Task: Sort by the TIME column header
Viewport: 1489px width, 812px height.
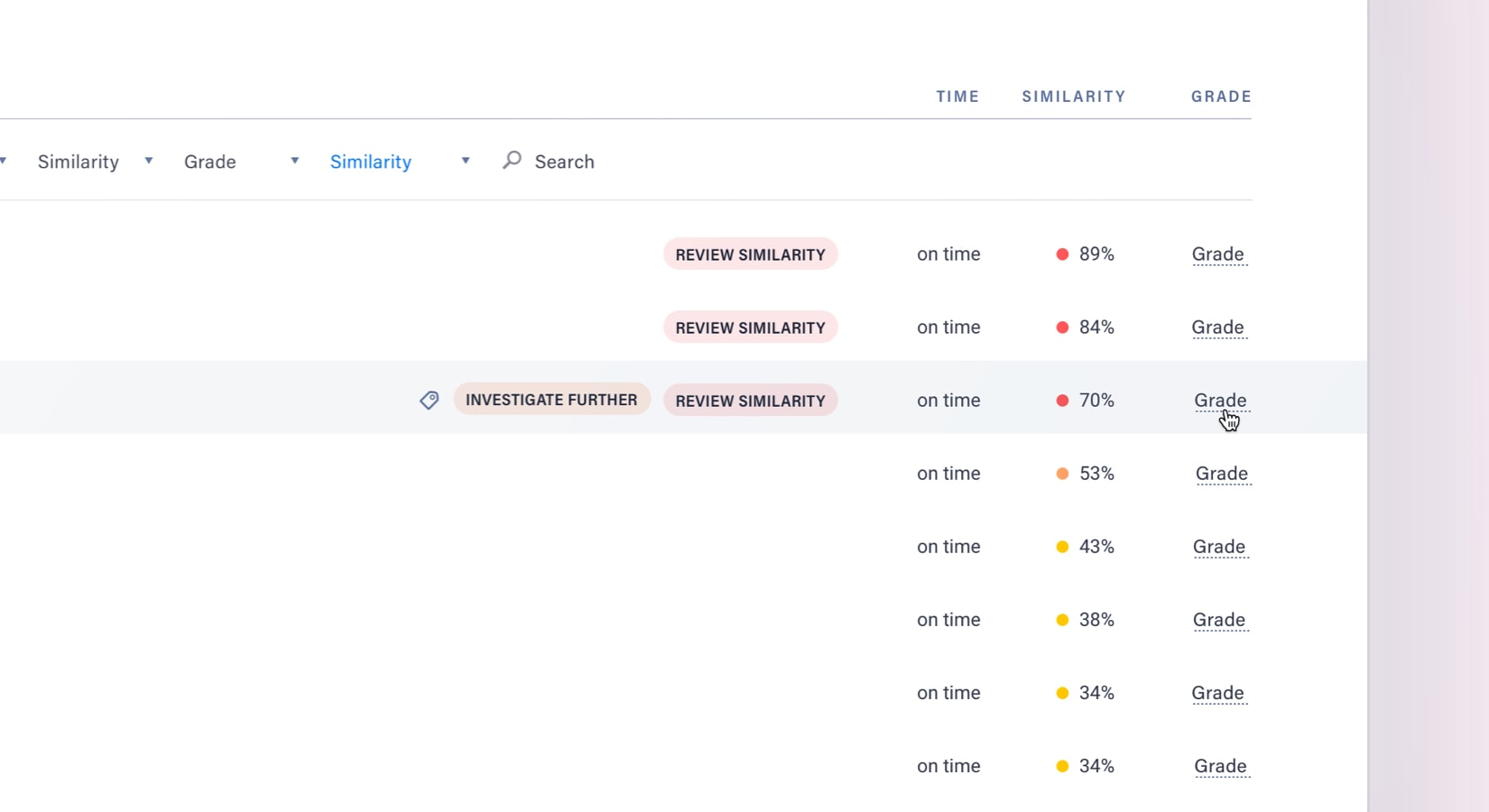Action: pyautogui.click(x=957, y=97)
